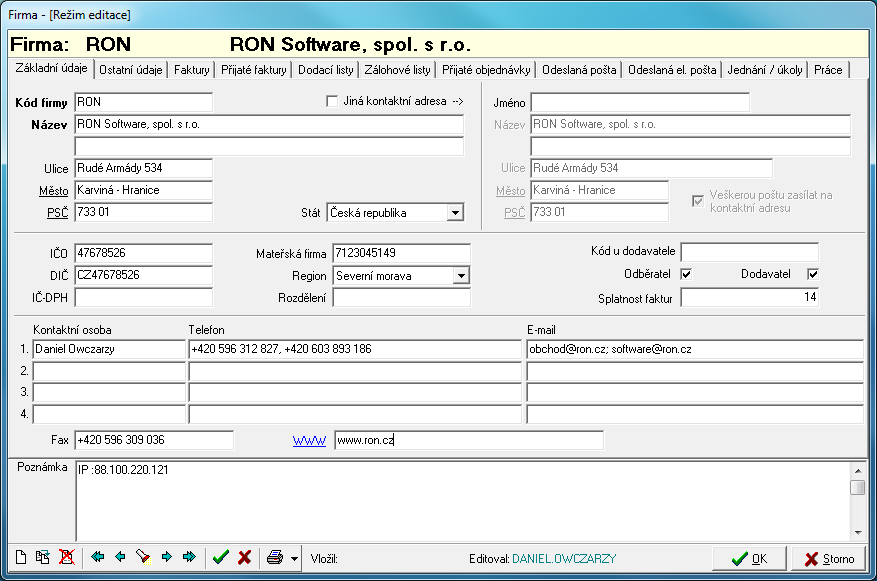Open the Jednání / úkoly tab

coord(765,70)
